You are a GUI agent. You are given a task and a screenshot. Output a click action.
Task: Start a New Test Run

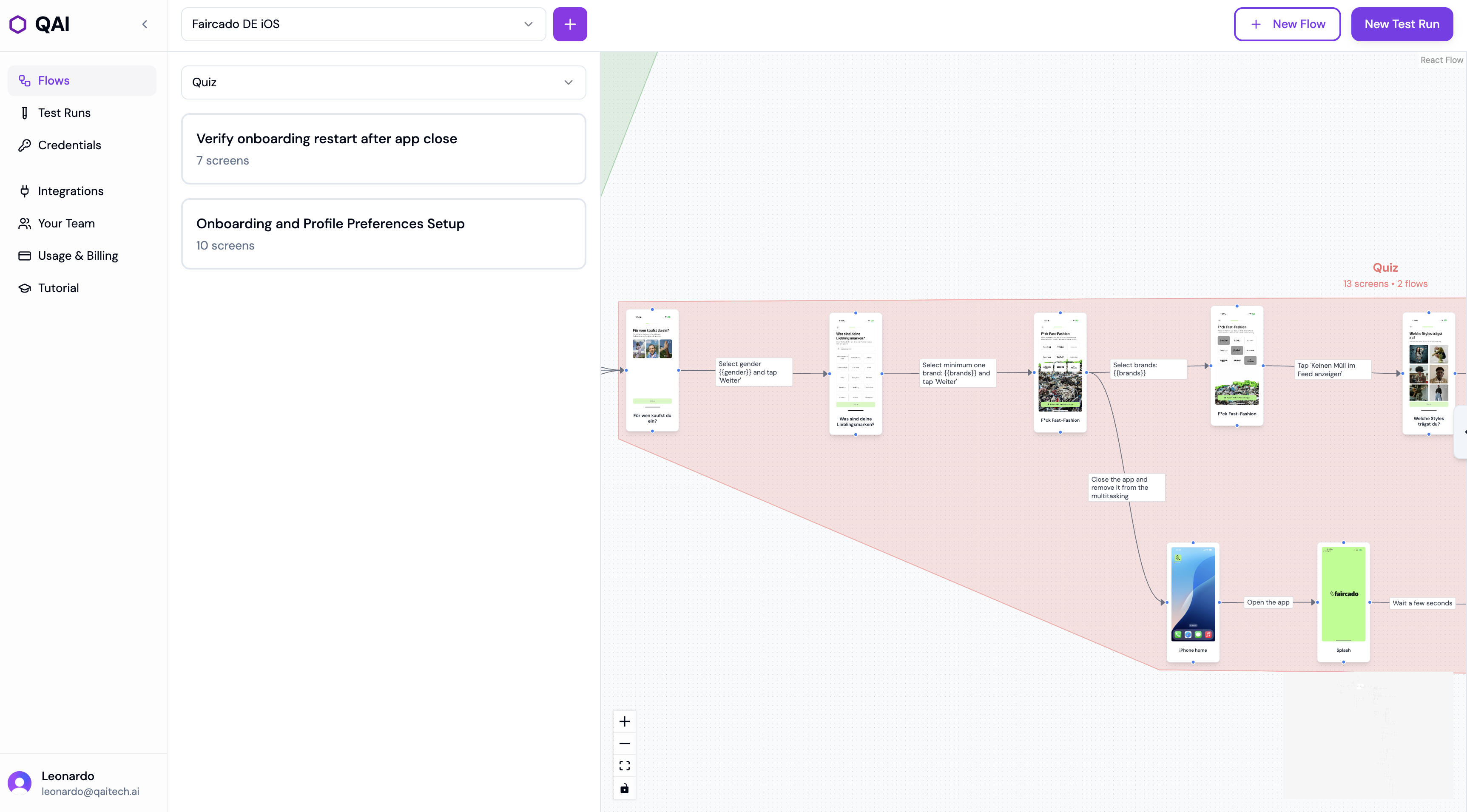coord(1402,24)
